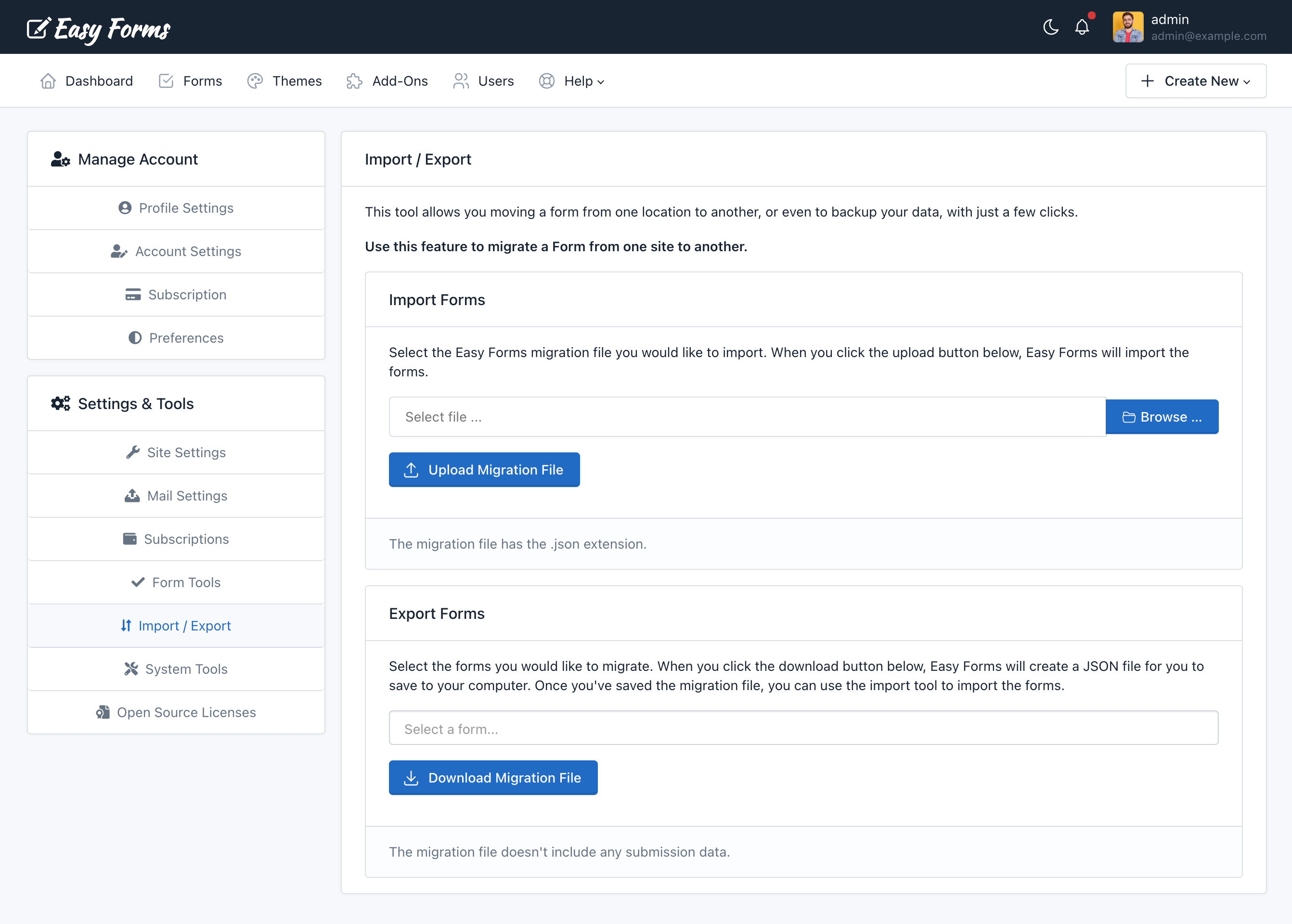Screen dimensions: 1292x924
Task: Open Preferences
Action: pos(176,338)
